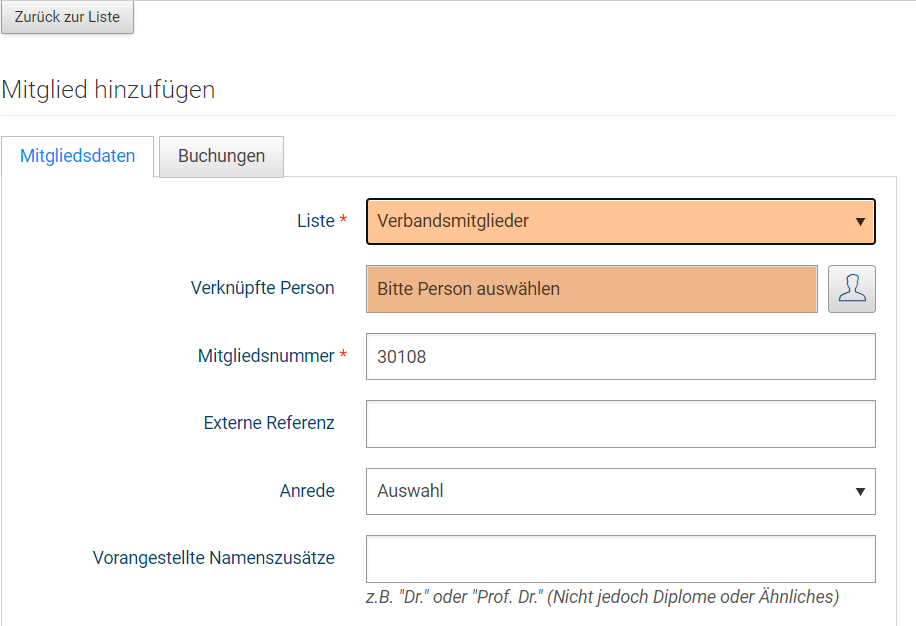Viewport: 916px width, 626px height.
Task: Click the arrow on the Anrede dropdown
Action: [x=859, y=491]
